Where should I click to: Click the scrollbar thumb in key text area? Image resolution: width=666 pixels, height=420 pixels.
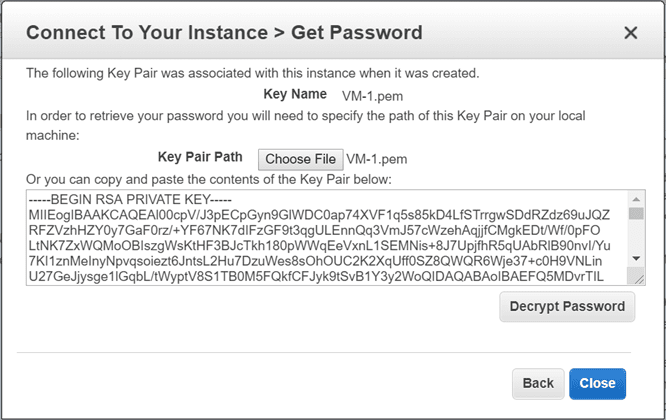point(637,213)
